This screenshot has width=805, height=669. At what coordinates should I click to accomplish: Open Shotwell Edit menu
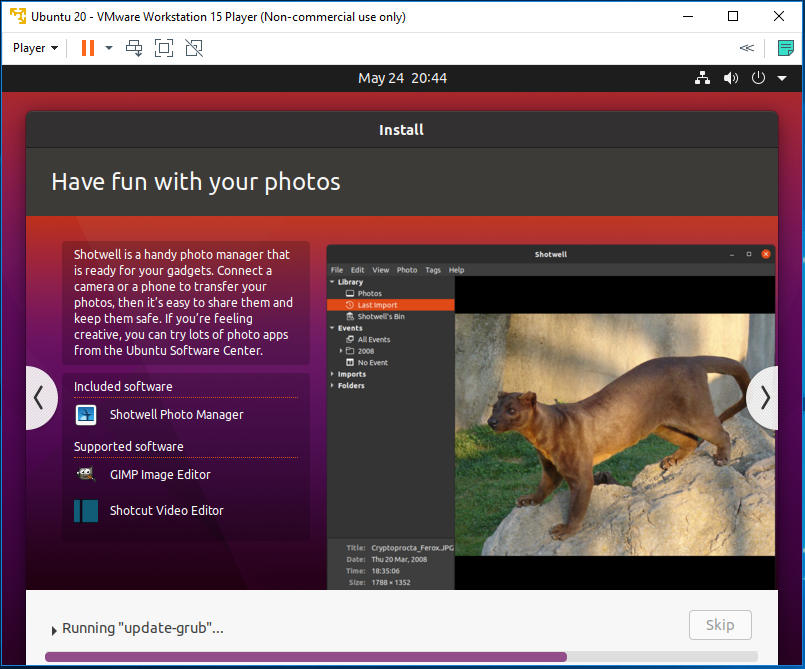357,270
